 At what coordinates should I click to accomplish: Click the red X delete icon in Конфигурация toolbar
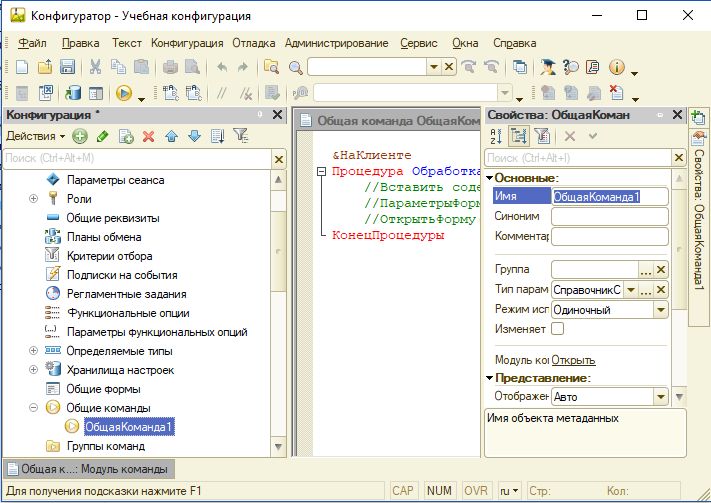[148, 136]
